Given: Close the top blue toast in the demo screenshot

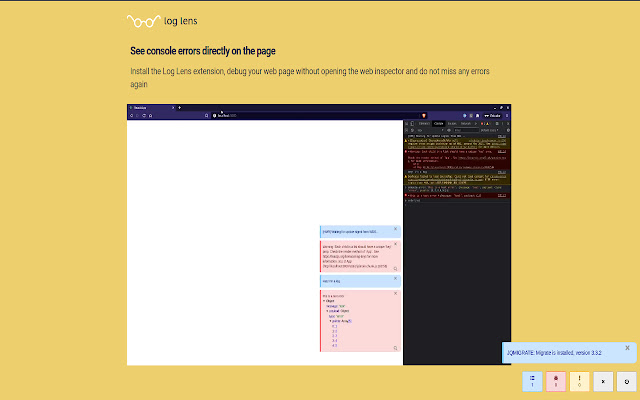Looking at the screenshot, I should 395,229.
